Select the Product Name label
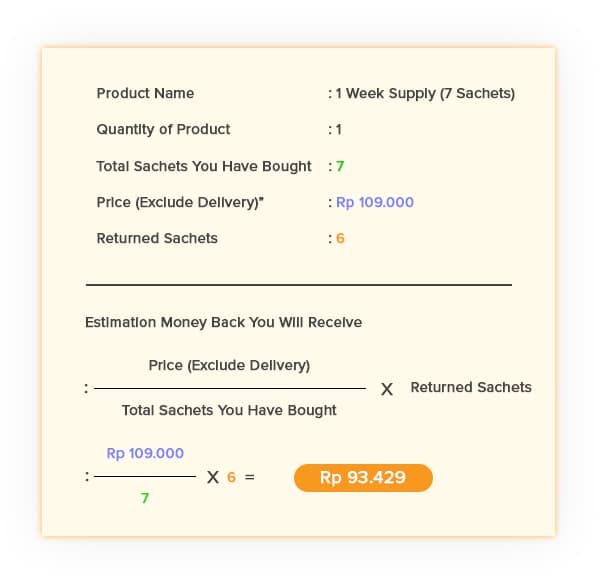This screenshot has height=587, width=600. click(x=145, y=93)
